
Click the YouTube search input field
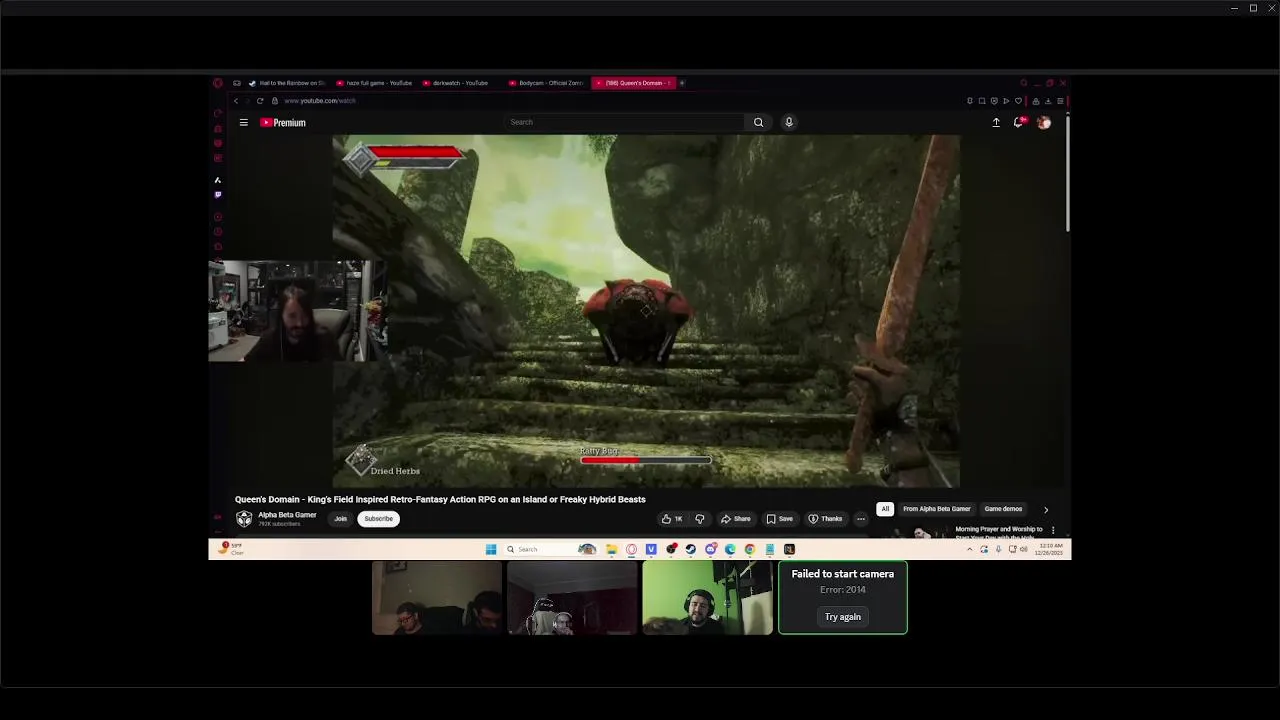tap(625, 122)
